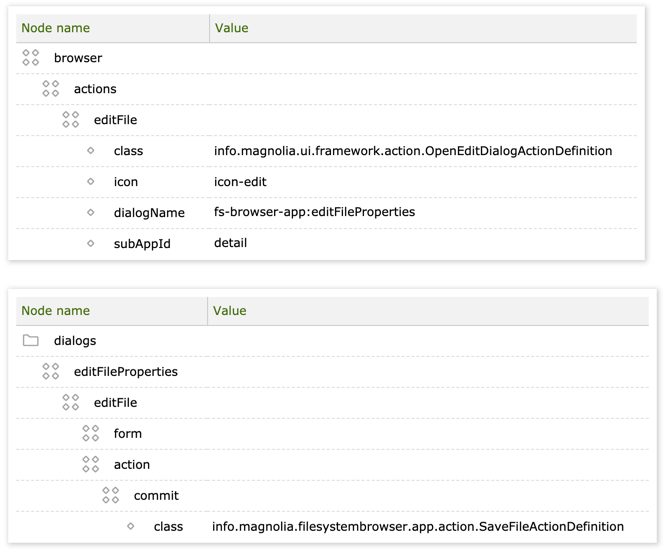Click the property icon beside dialogName

pos(91,213)
